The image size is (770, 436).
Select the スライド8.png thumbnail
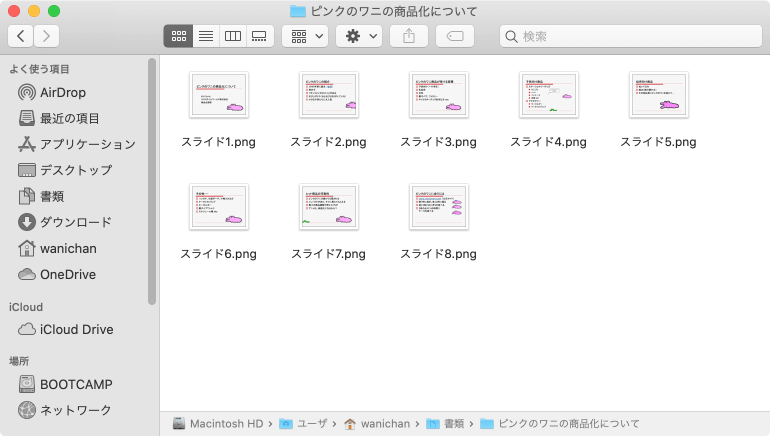pos(439,207)
